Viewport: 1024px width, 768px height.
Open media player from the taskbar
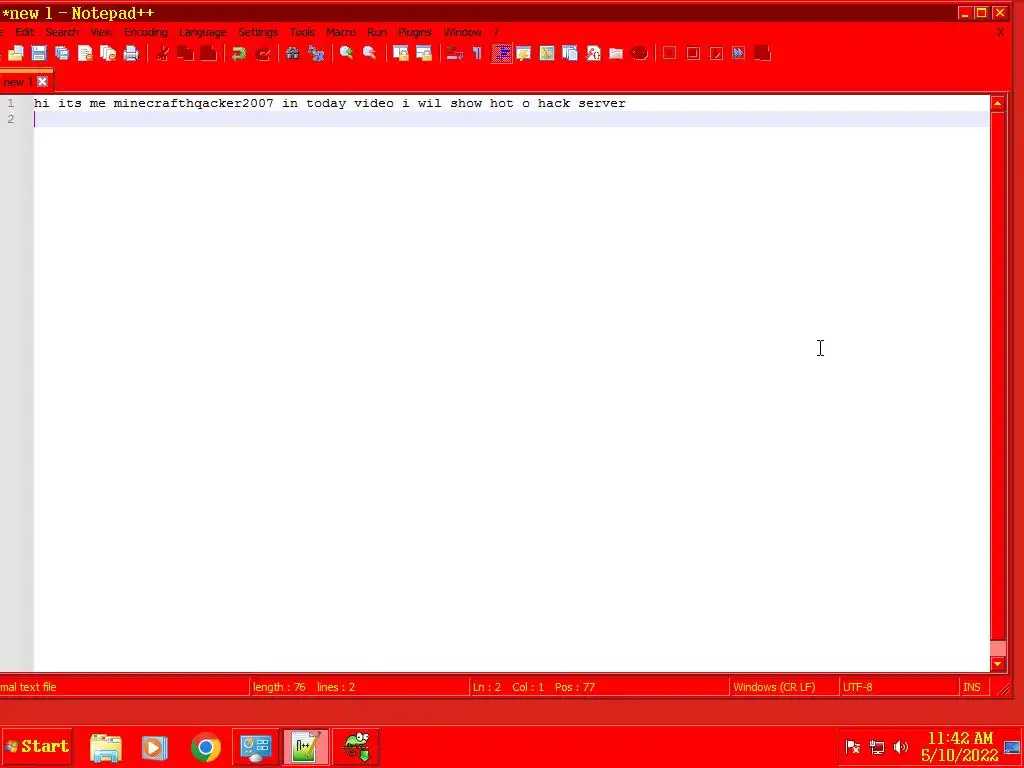pos(155,748)
